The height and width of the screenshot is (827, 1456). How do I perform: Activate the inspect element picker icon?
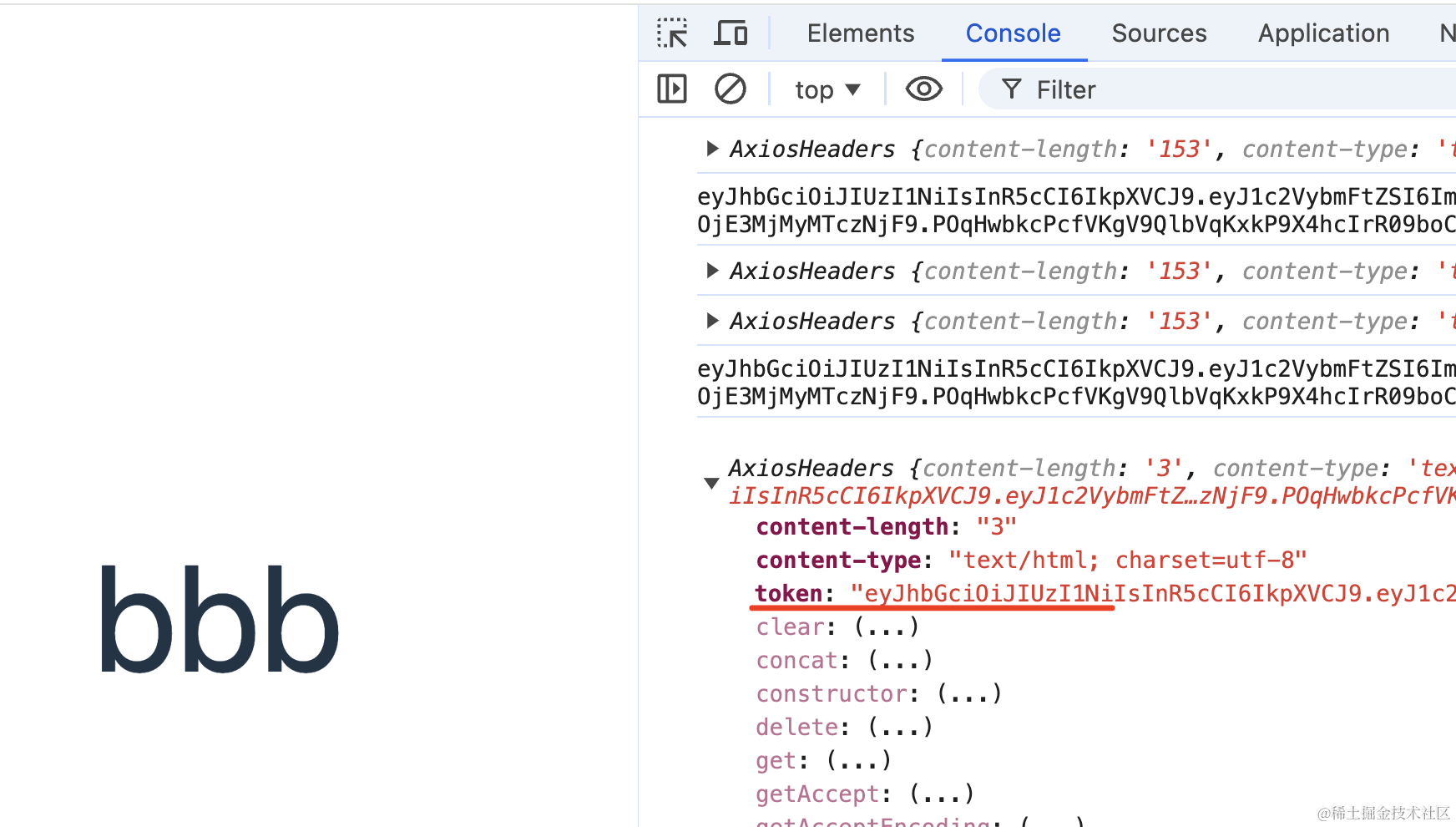point(672,33)
